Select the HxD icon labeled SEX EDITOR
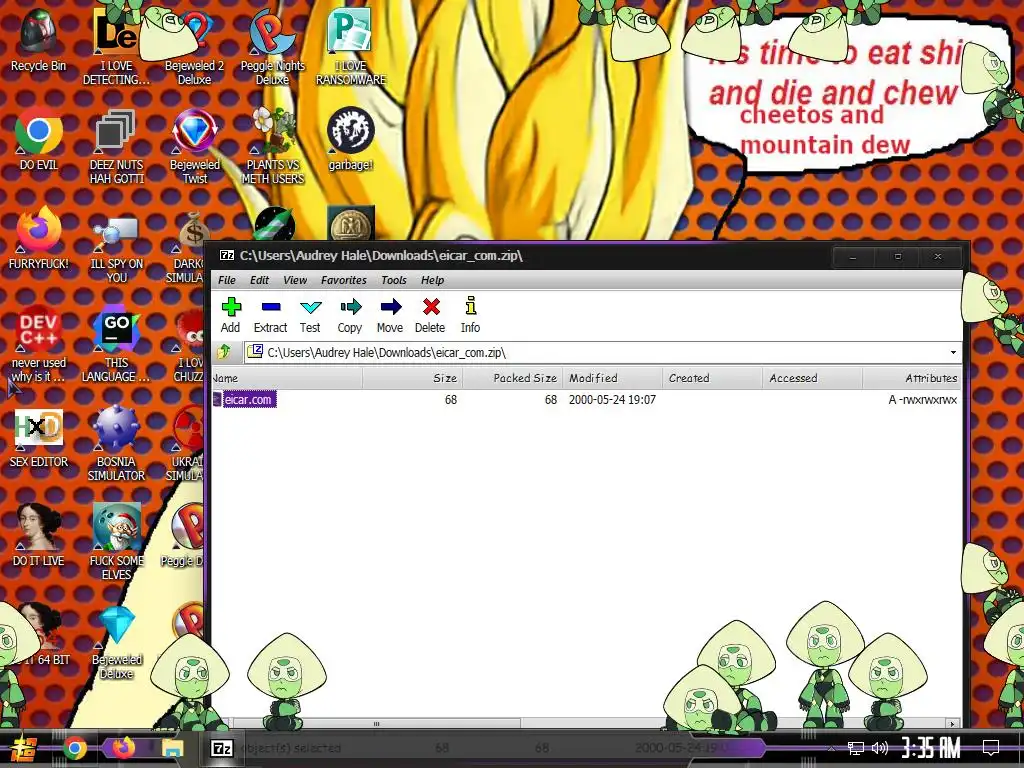 click(39, 438)
